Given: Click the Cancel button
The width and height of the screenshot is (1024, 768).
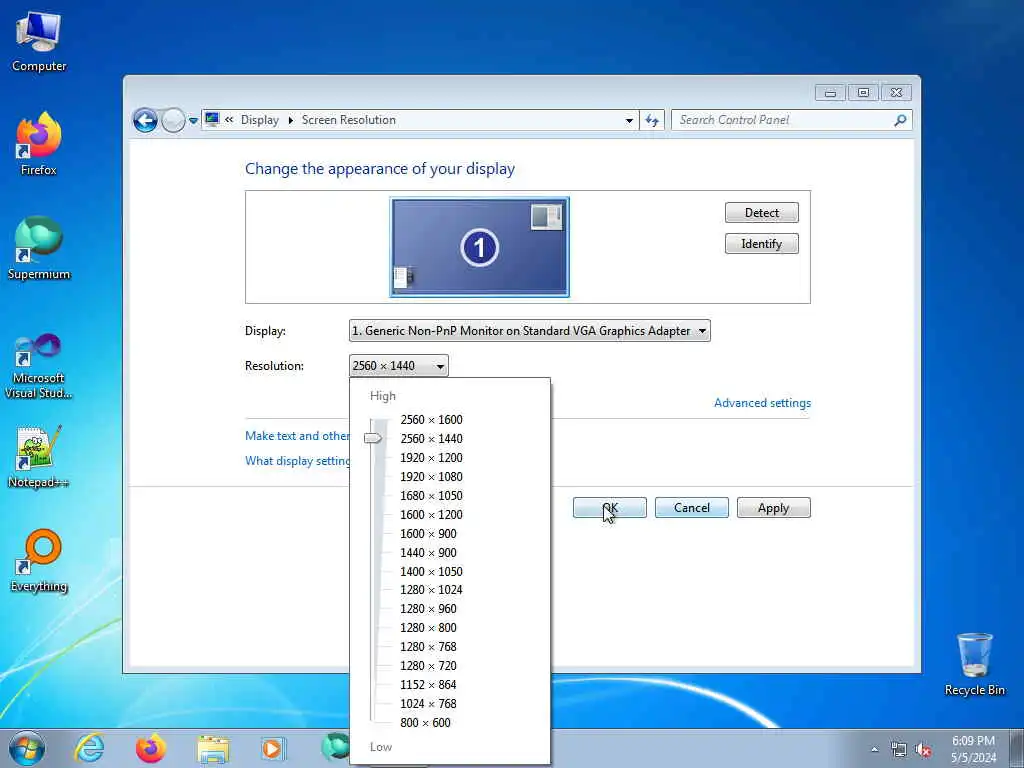Looking at the screenshot, I should point(692,507).
